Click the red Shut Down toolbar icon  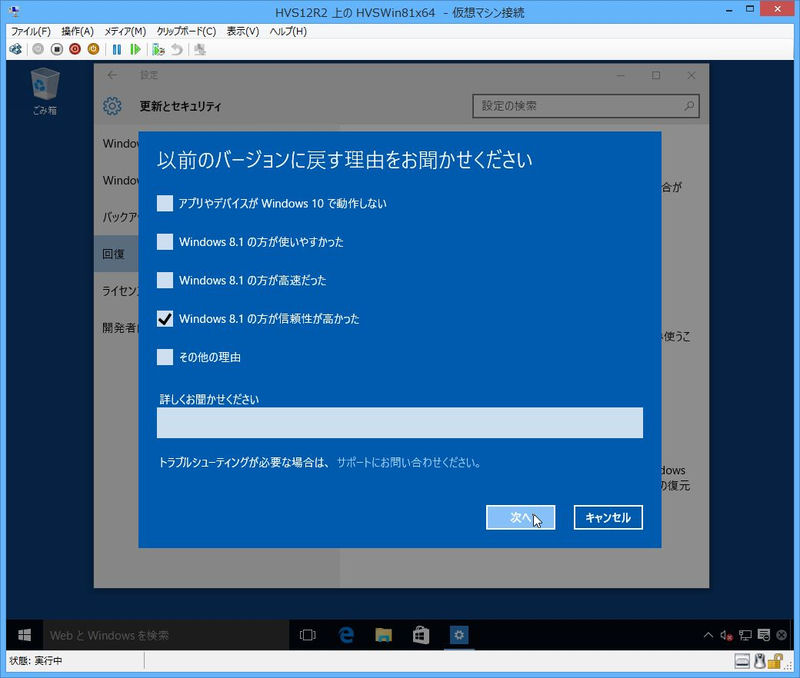tap(75, 49)
